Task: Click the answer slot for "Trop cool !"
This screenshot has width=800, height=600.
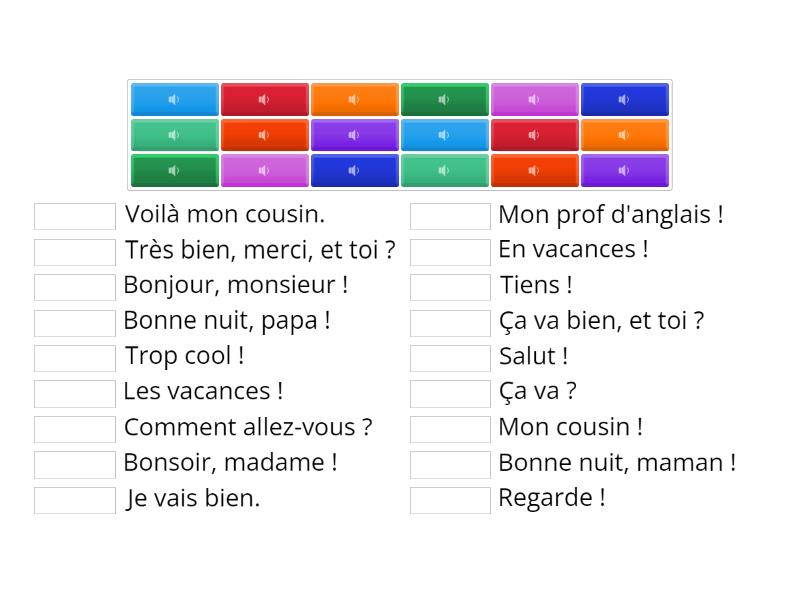Action: click(x=75, y=358)
